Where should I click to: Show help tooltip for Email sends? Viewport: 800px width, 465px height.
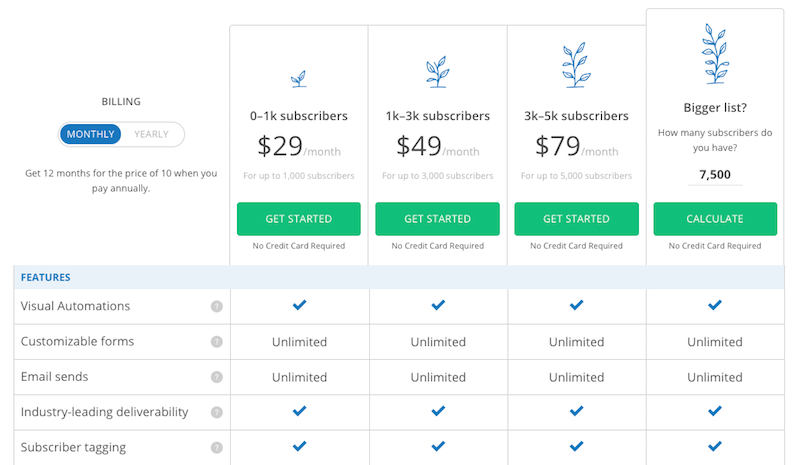(x=217, y=377)
